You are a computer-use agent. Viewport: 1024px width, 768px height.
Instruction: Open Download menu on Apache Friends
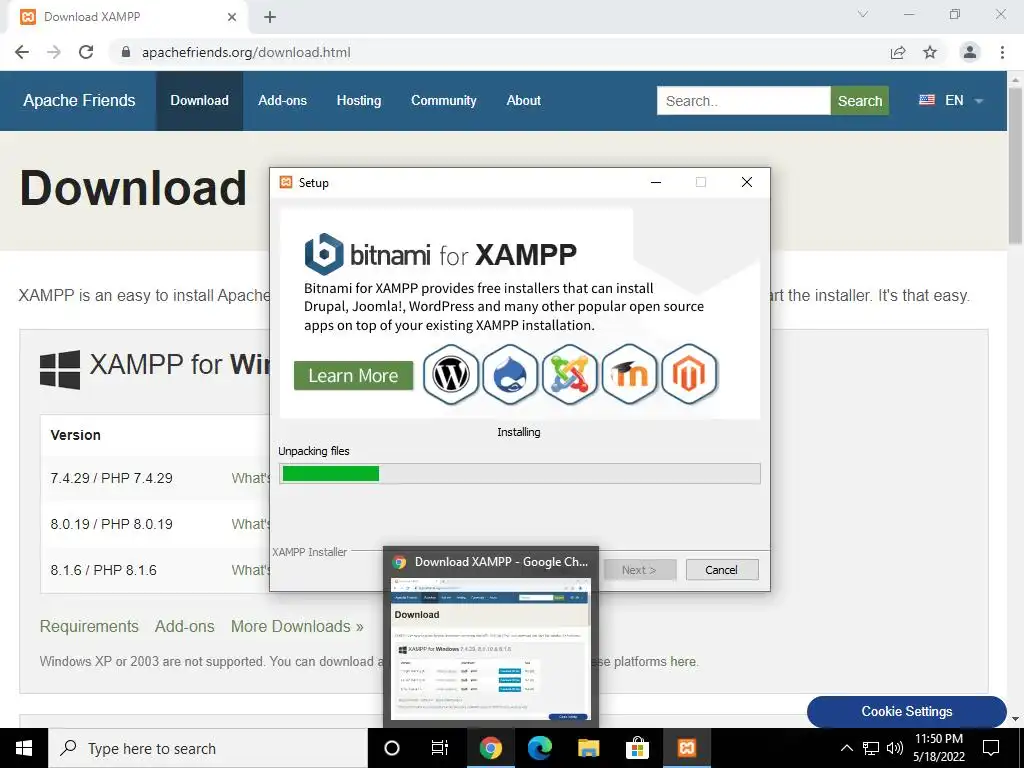199,101
